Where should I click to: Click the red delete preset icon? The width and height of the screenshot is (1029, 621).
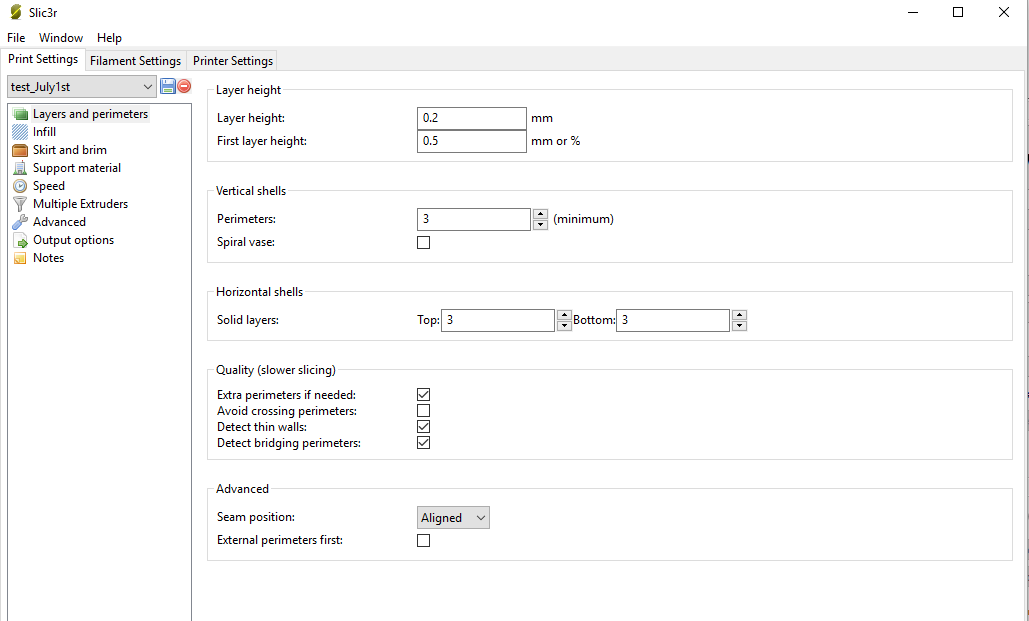tap(184, 87)
